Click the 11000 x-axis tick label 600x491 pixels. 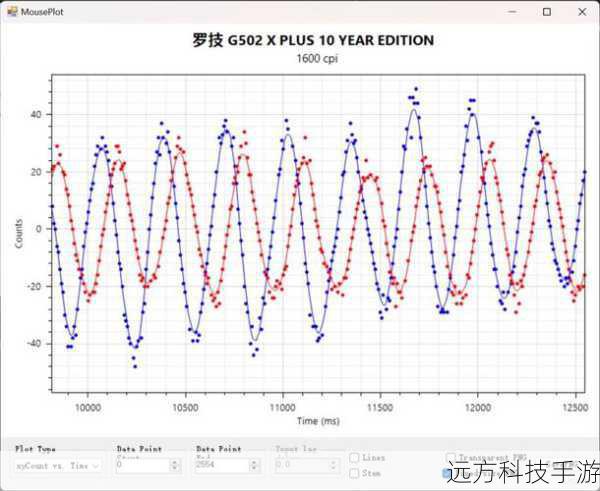[283, 408]
